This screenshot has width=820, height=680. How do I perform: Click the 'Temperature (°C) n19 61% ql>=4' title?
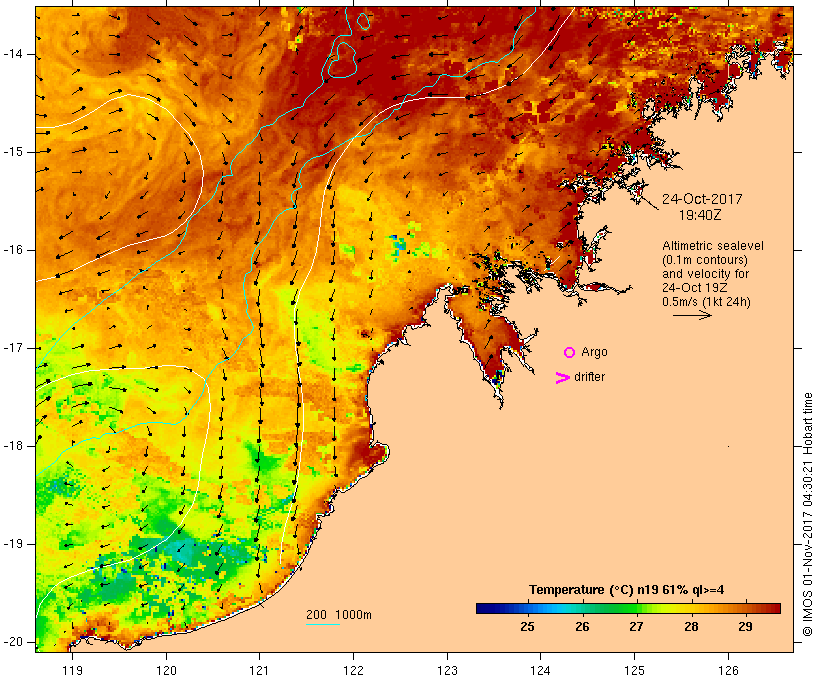click(627, 590)
